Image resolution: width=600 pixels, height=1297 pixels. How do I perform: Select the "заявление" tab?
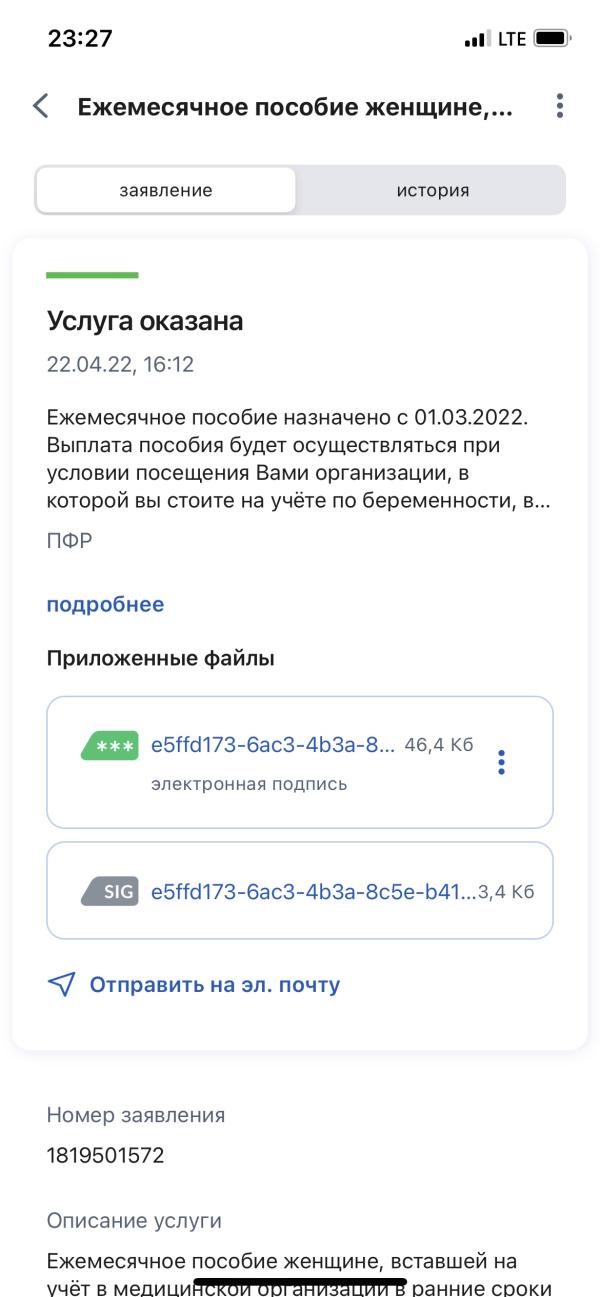[166, 190]
